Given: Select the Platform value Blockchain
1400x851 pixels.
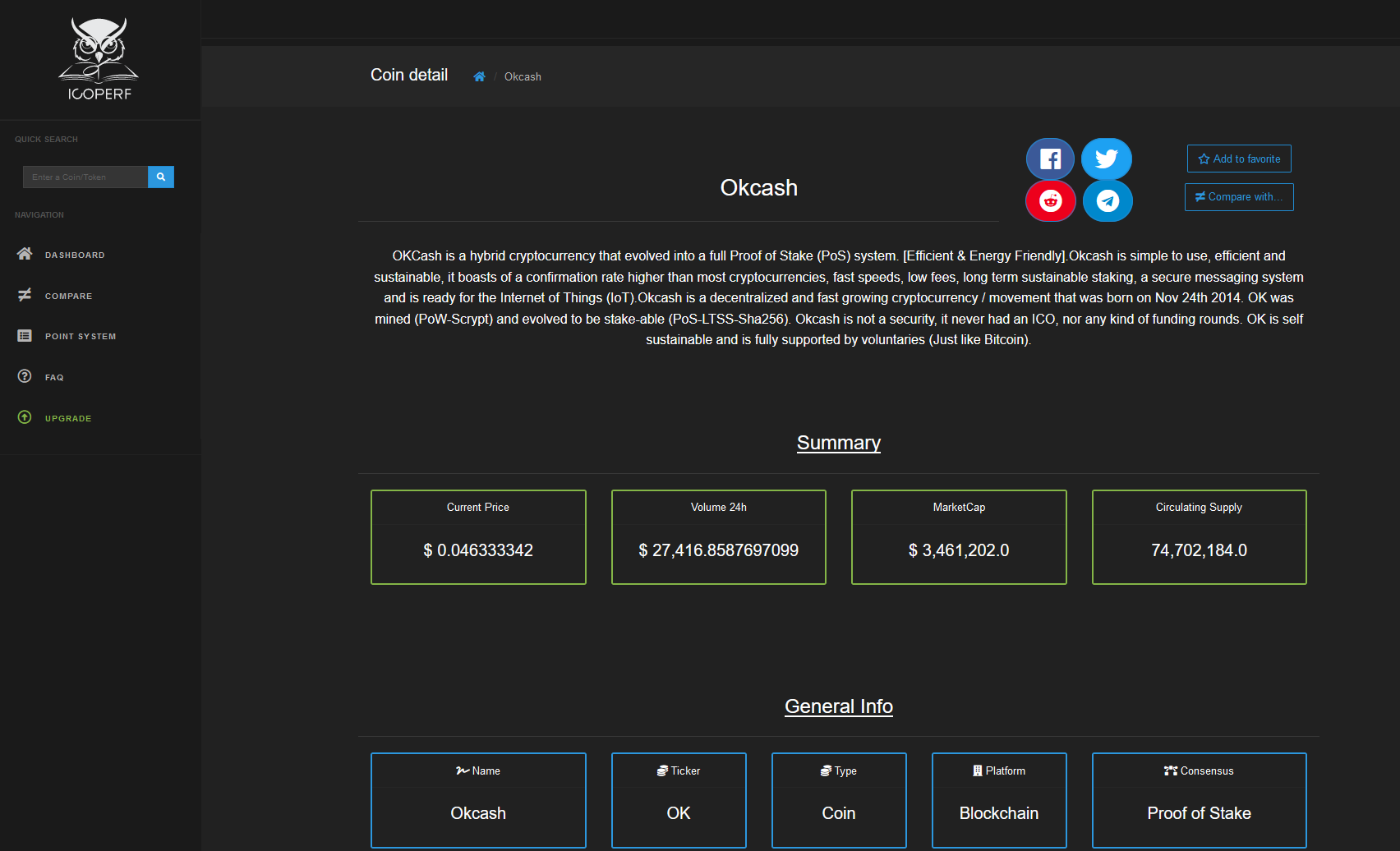Looking at the screenshot, I should [x=999, y=813].
